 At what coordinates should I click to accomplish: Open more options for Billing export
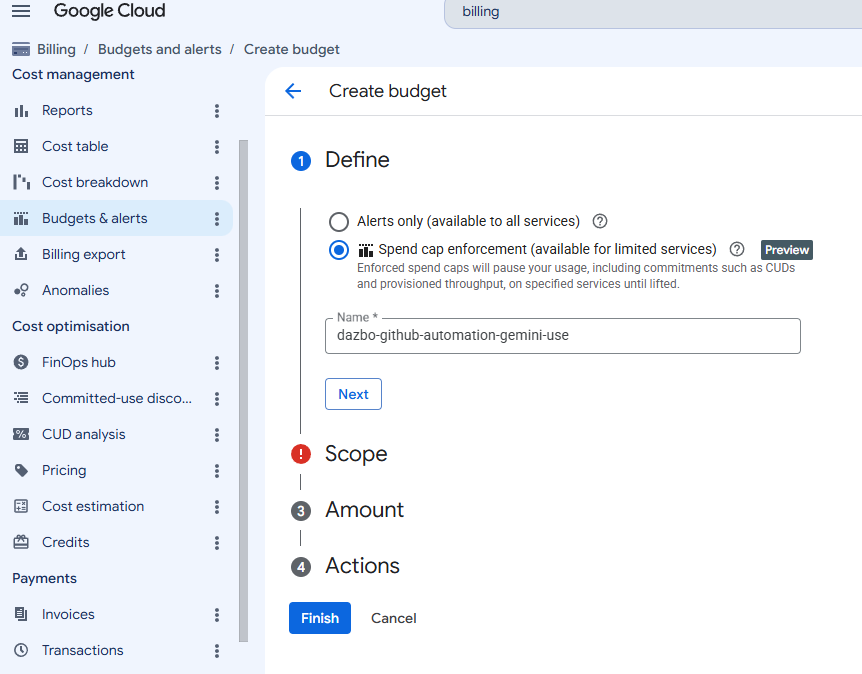click(217, 255)
